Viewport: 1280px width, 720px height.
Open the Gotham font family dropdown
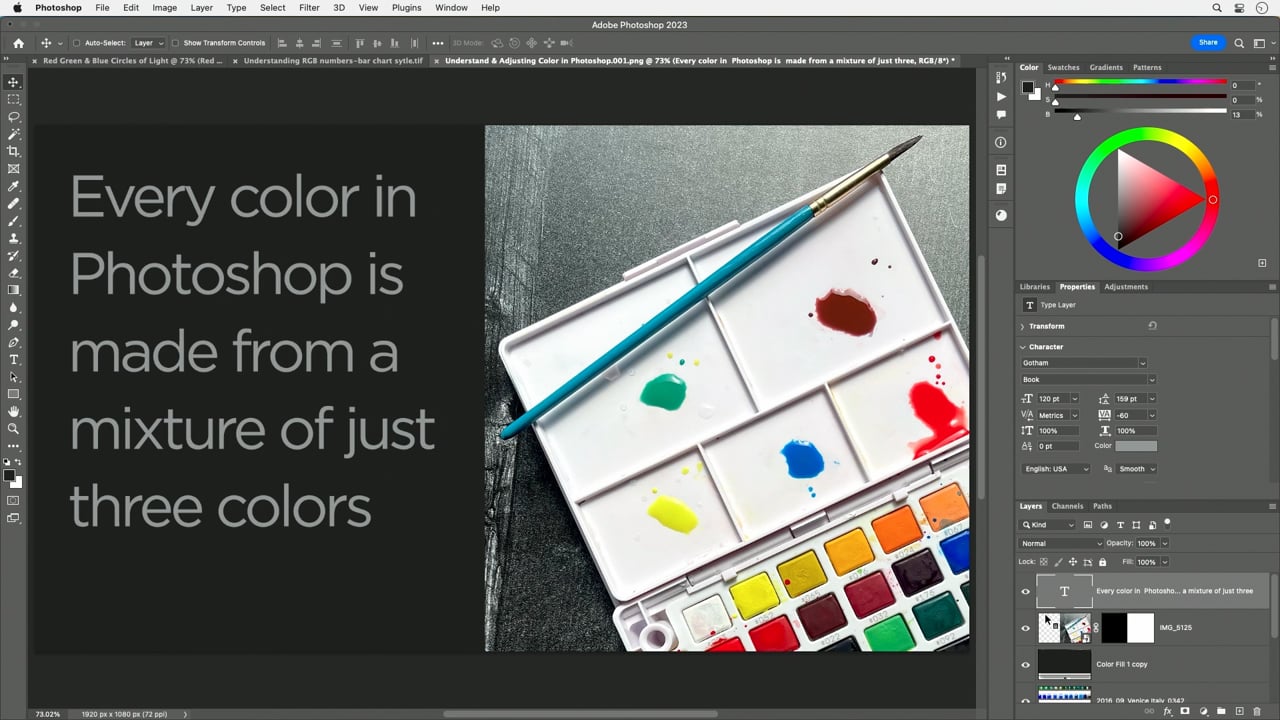pyautogui.click(x=1084, y=363)
